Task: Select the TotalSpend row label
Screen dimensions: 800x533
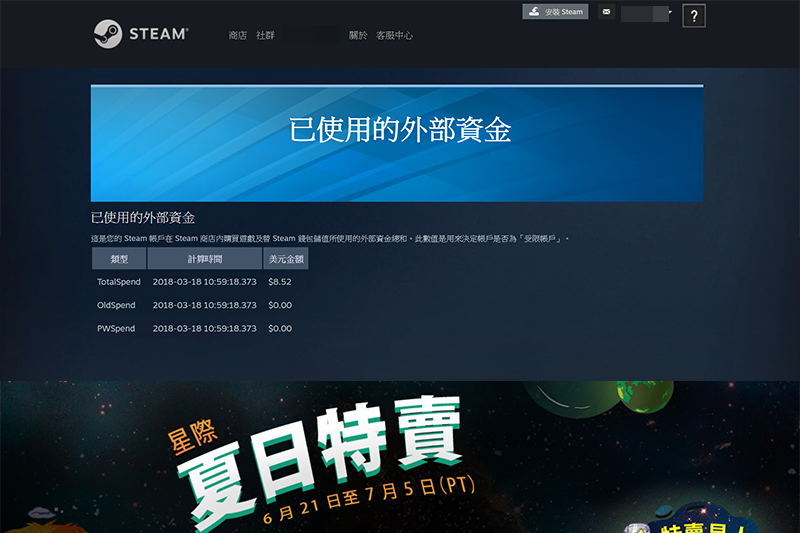Action: (119, 282)
